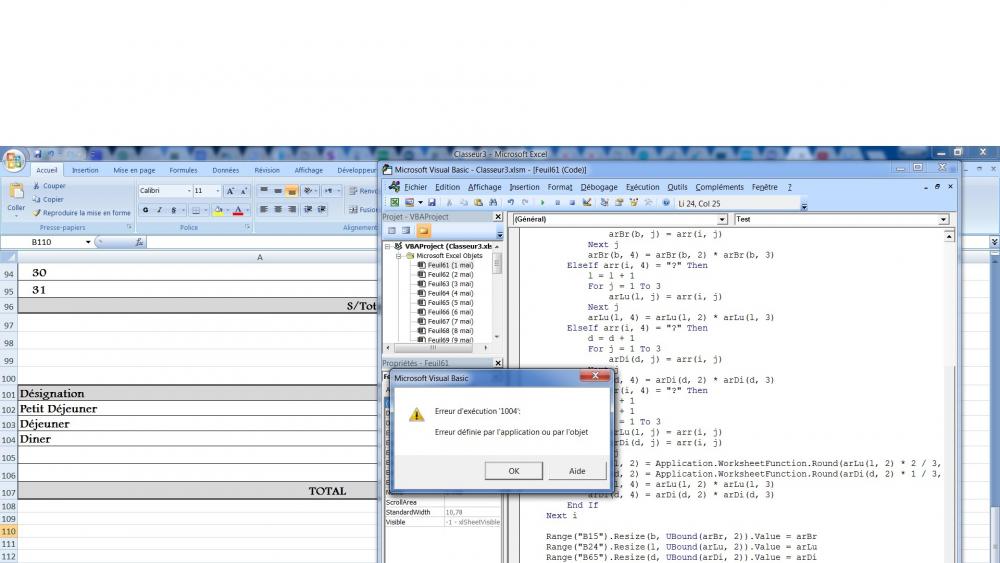Click the Object Browser icon in VBA toolbar
Viewport: 1000px width, 563px height.
[633, 203]
